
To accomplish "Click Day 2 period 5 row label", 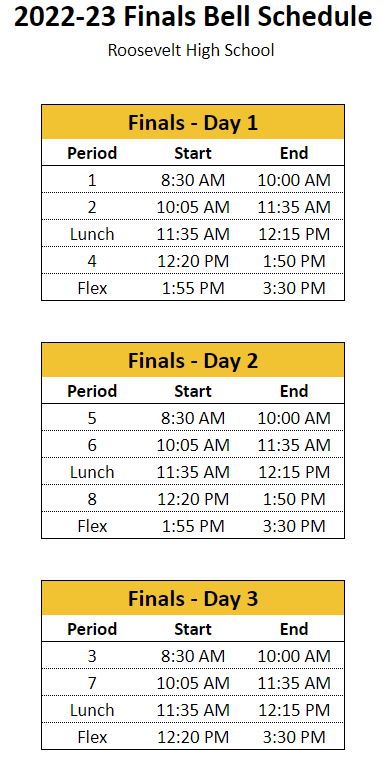I will coord(92,419).
